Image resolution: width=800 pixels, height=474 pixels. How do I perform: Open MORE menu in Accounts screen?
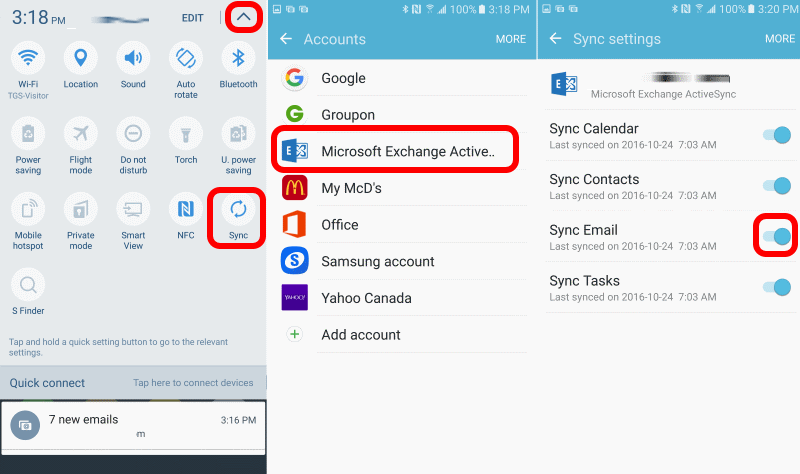[x=511, y=39]
